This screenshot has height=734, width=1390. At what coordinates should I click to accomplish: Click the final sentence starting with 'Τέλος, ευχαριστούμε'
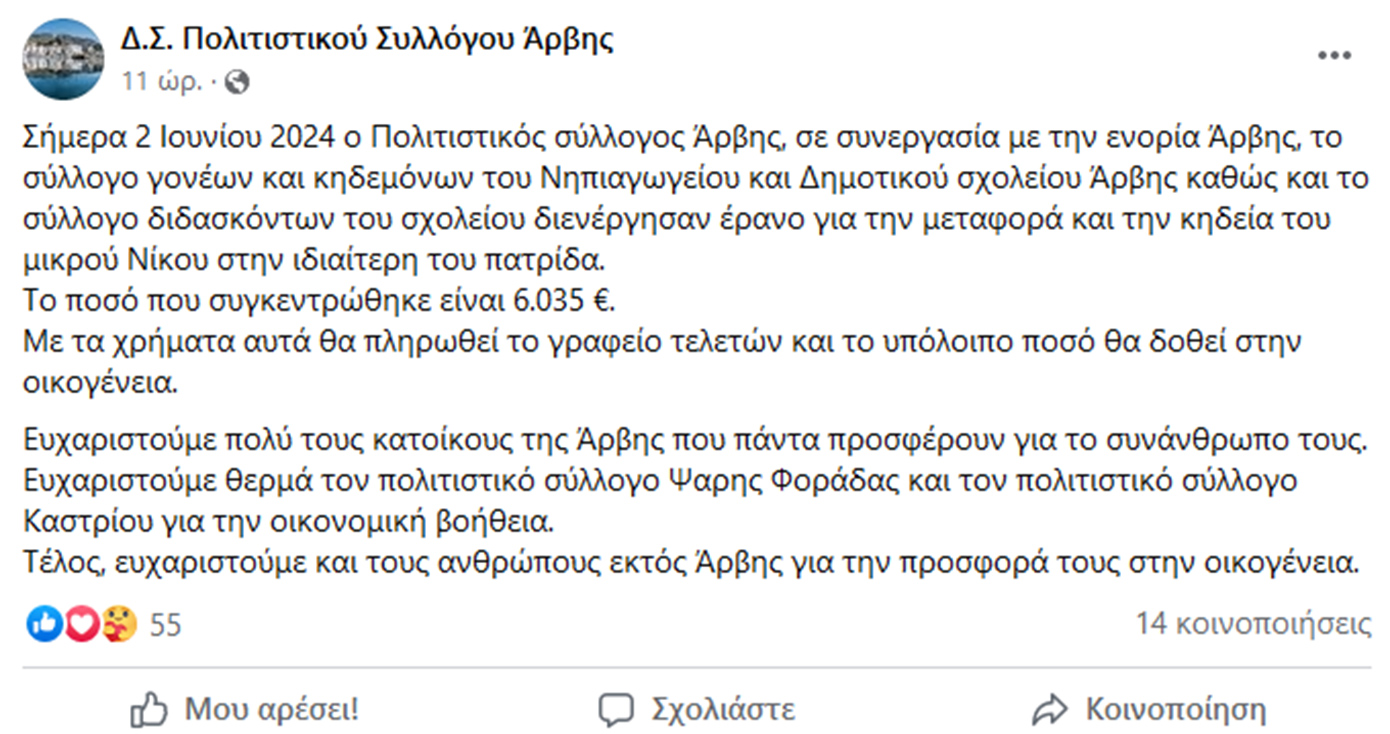tap(692, 562)
